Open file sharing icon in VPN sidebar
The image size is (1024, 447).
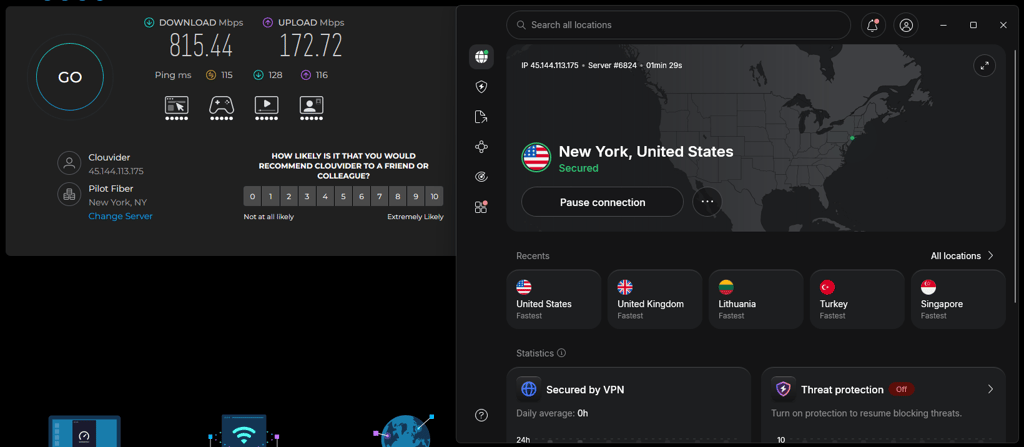481,117
